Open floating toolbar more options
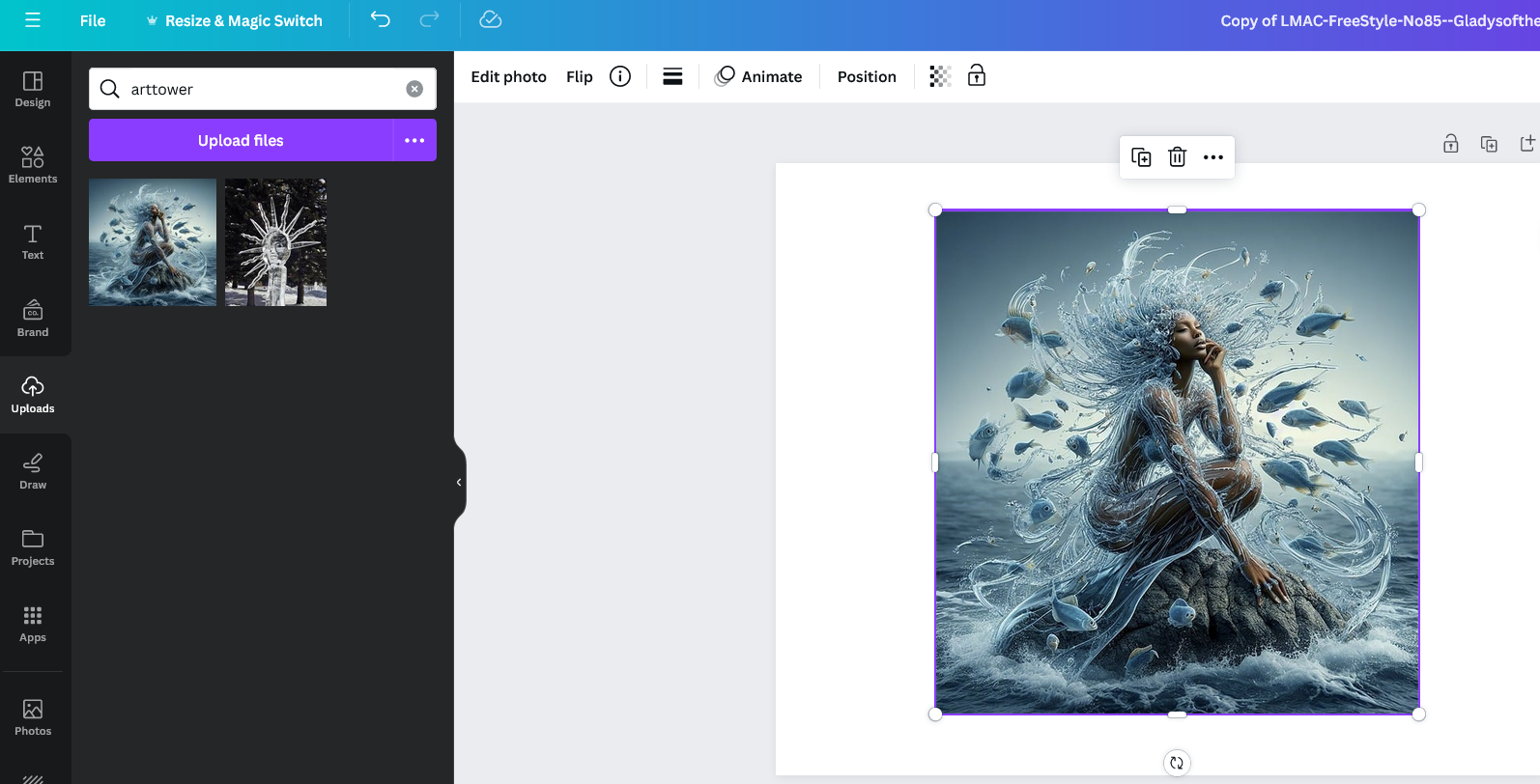This screenshot has width=1540, height=784. [x=1213, y=157]
